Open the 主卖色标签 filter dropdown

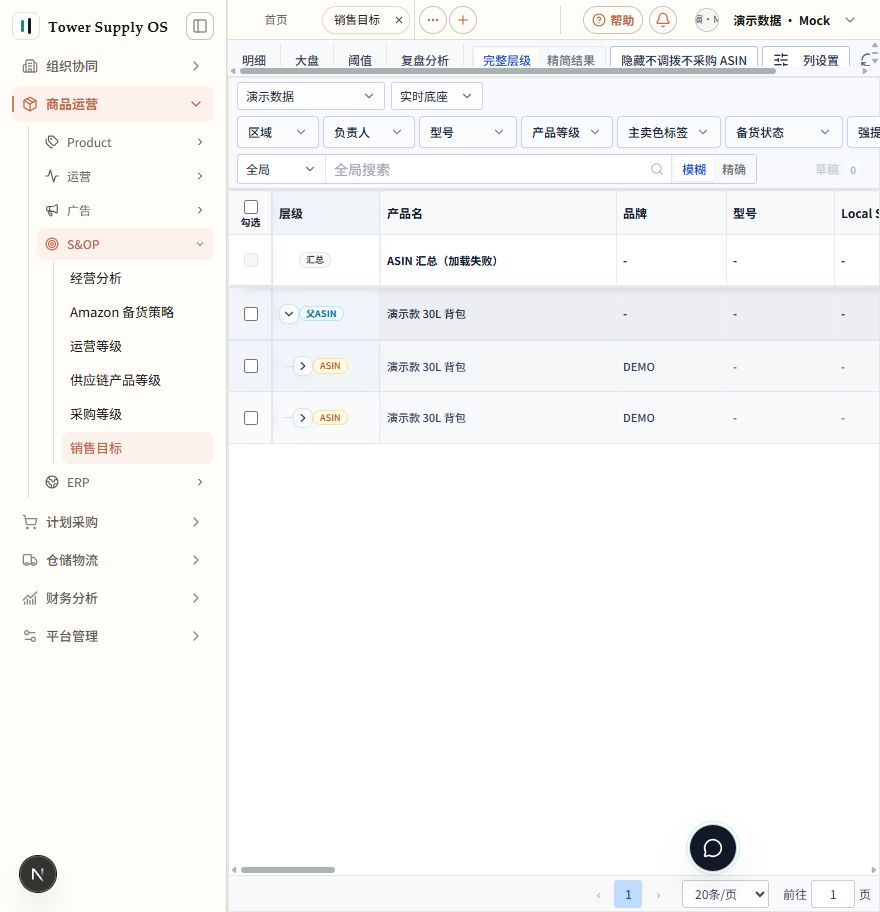coord(668,132)
